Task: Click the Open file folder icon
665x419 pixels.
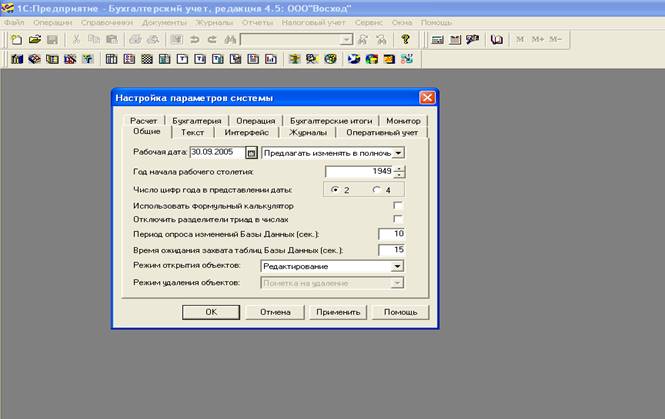Action: tap(35, 39)
